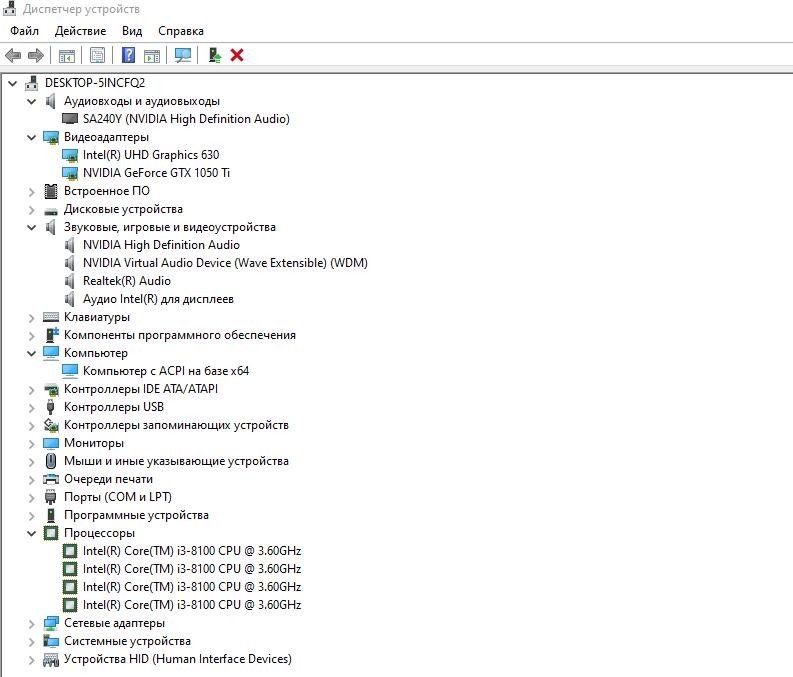
Task: Select the Realtek(R) Audio device
Action: [x=127, y=281]
